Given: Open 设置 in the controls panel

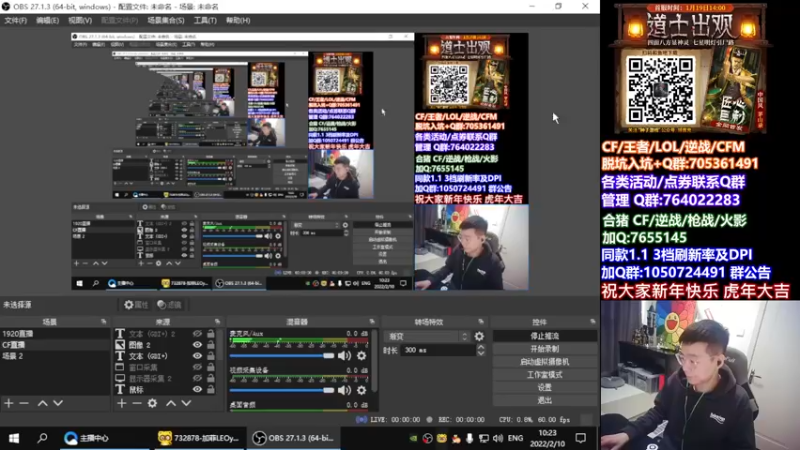Looking at the screenshot, I should (x=544, y=387).
